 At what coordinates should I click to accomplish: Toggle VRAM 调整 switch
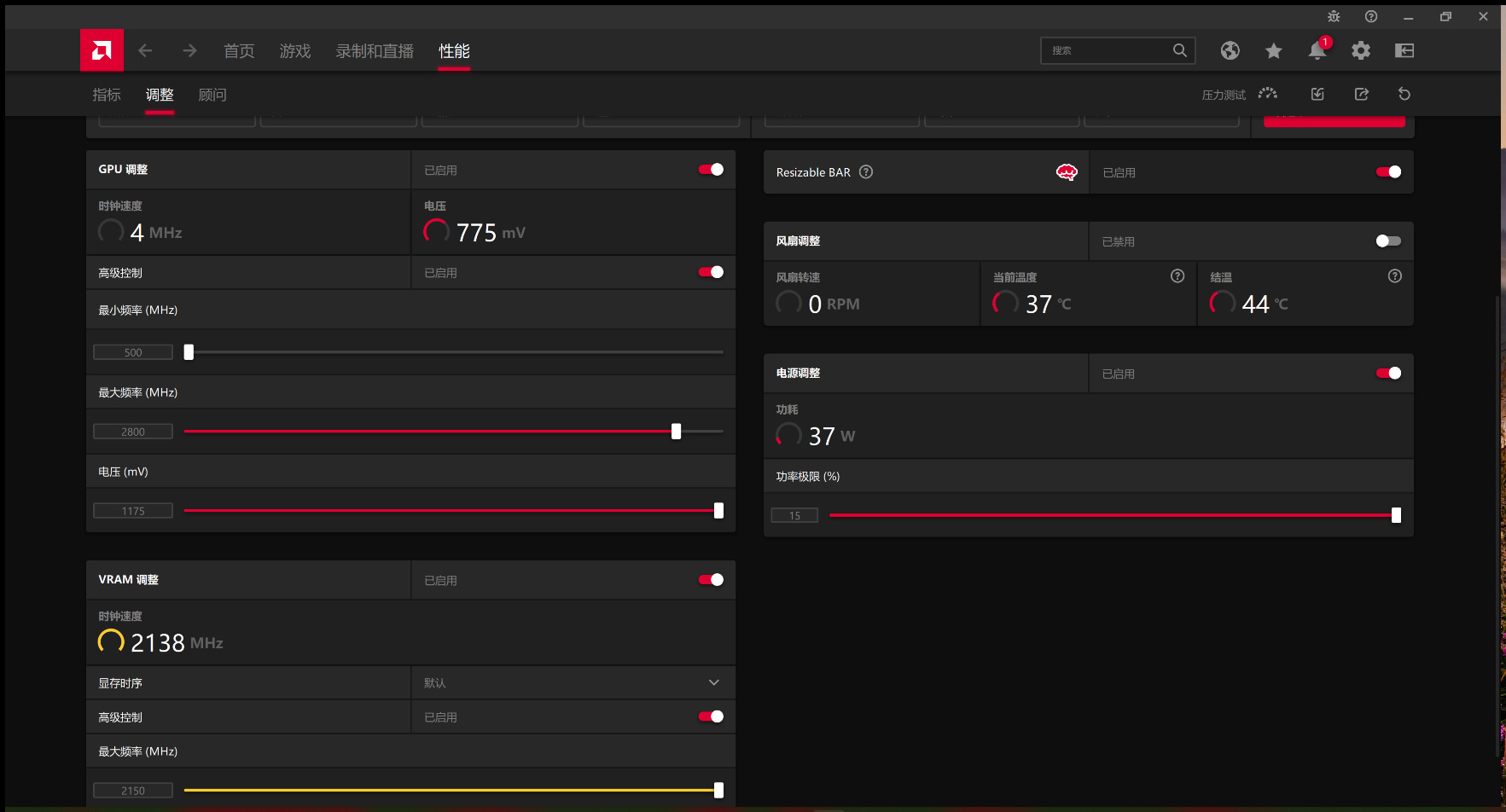pos(711,580)
